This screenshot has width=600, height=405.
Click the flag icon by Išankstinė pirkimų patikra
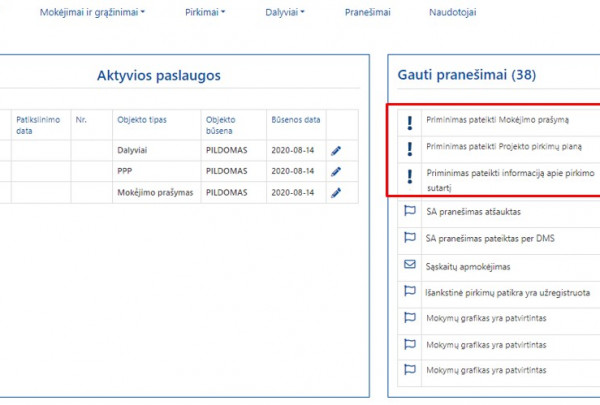tap(409, 291)
